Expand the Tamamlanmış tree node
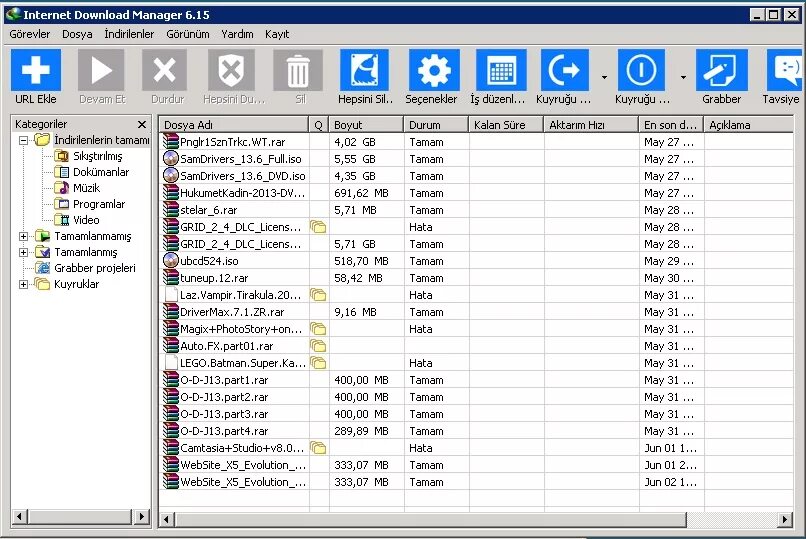806x539 pixels. click(24, 252)
